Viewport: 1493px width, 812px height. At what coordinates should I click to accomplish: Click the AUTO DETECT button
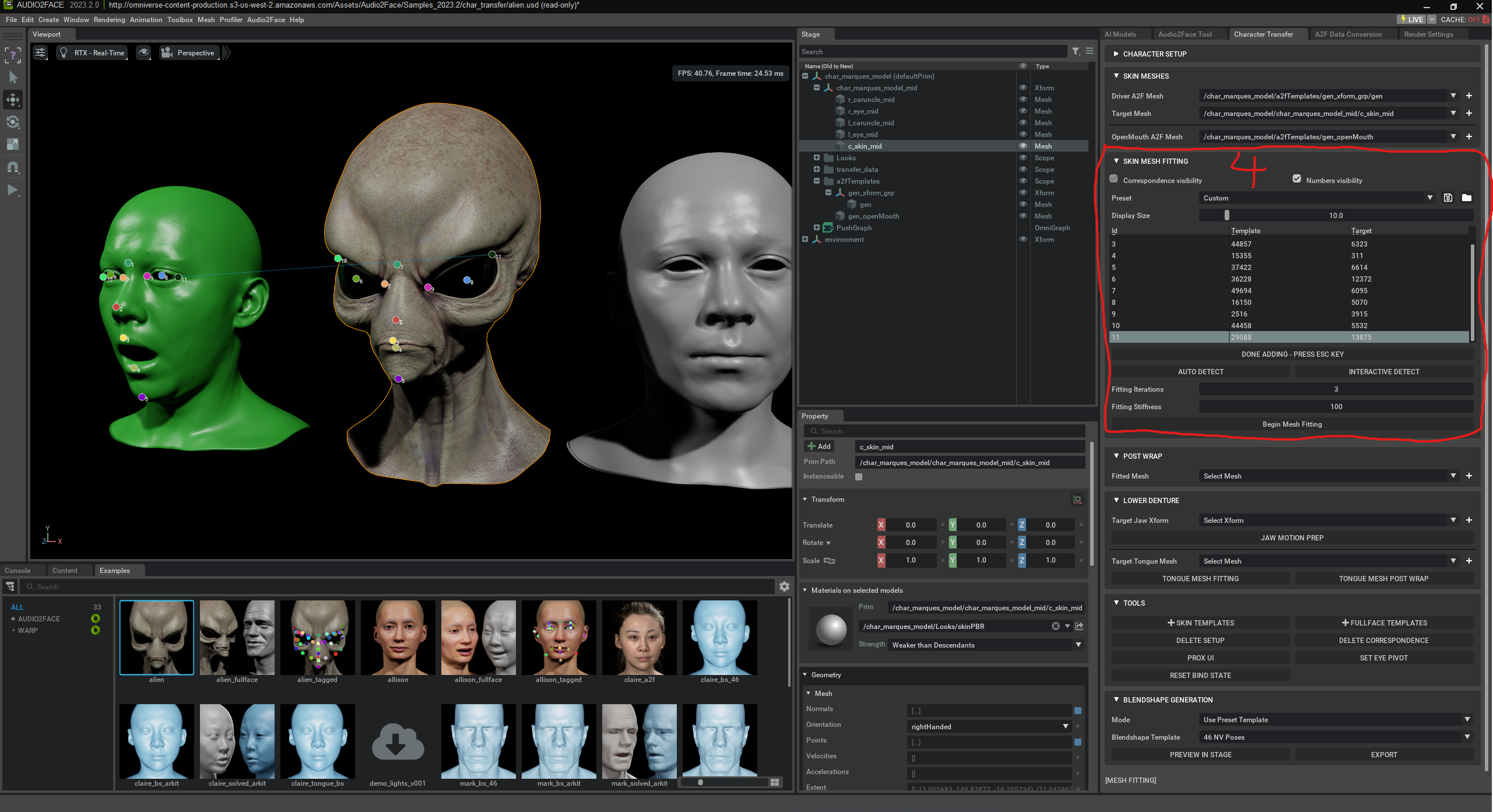pos(1200,372)
